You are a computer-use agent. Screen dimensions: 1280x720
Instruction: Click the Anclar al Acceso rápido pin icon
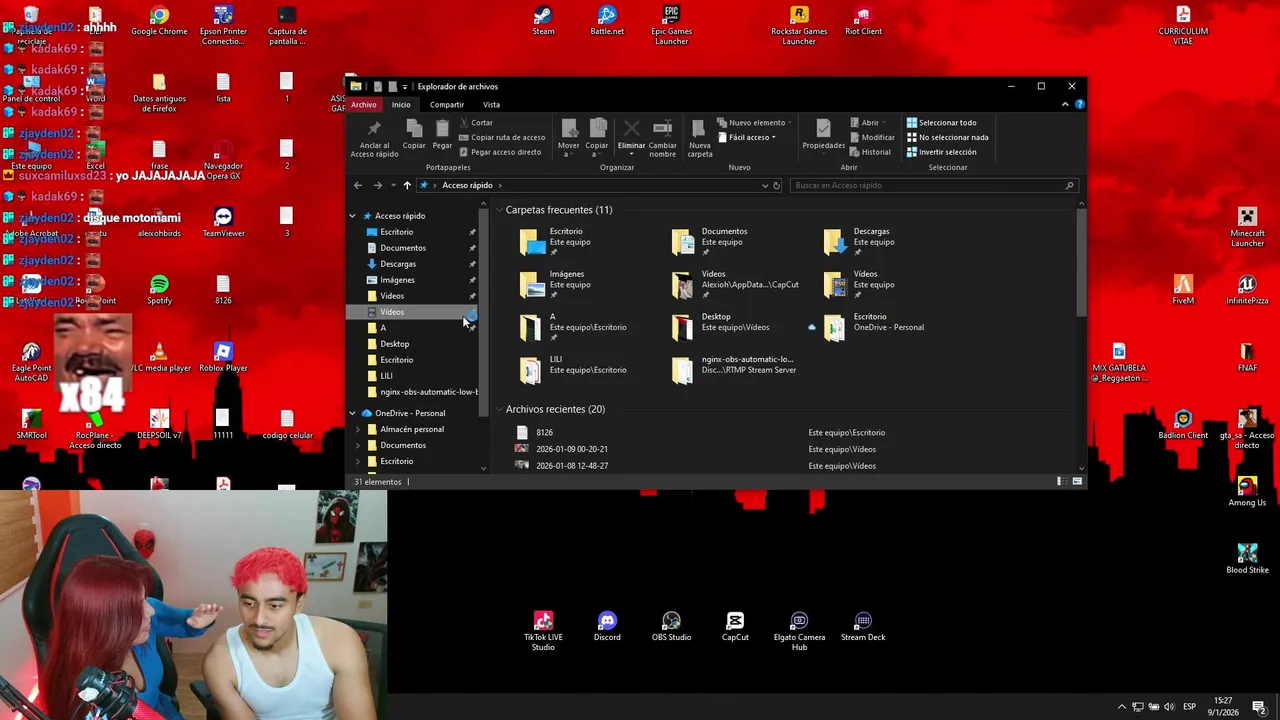click(x=374, y=129)
